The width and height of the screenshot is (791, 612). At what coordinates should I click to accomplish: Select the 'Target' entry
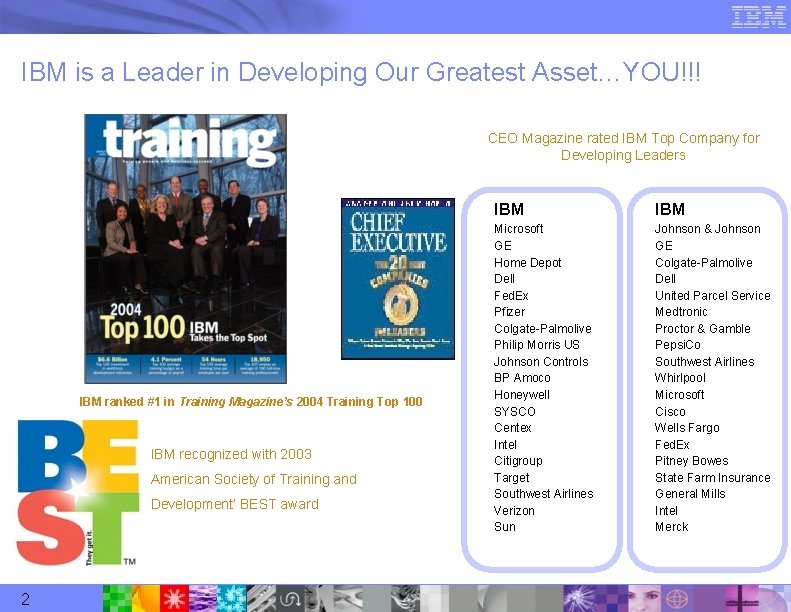pyautogui.click(x=512, y=477)
